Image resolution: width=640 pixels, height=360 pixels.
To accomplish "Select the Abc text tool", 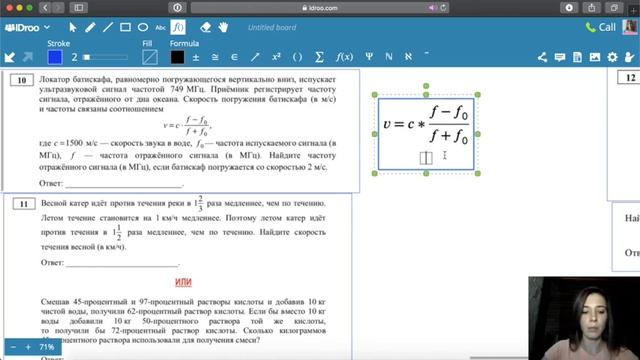I will [x=160, y=28].
